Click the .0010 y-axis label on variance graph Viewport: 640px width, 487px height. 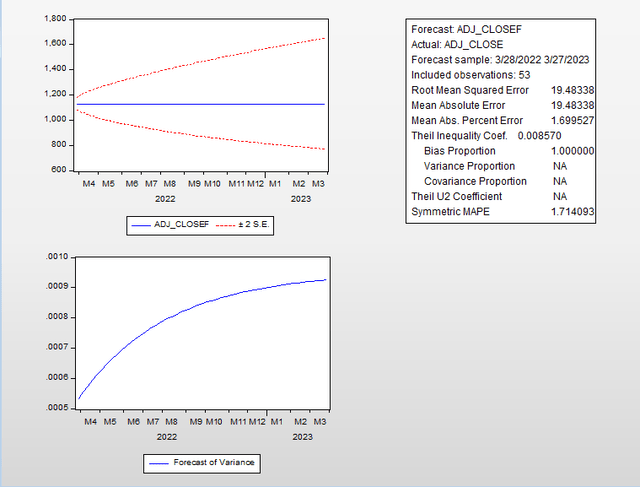(x=57, y=257)
